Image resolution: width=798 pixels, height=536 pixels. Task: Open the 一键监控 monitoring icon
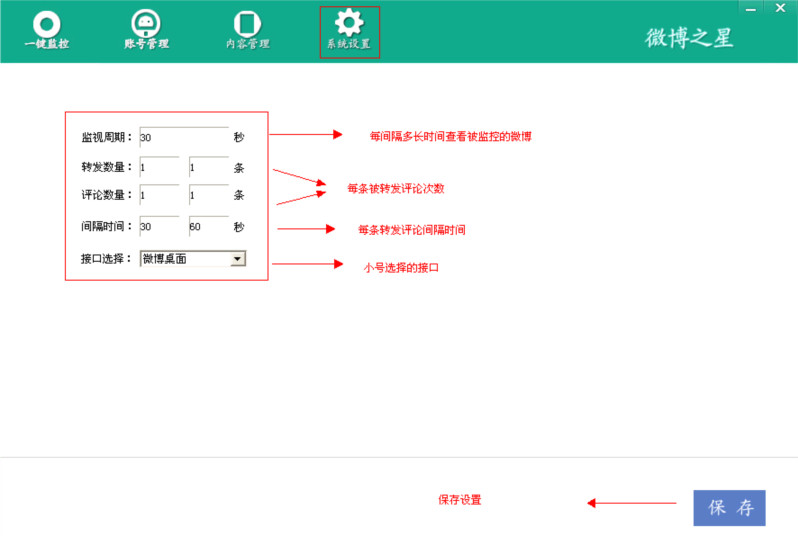[x=46, y=30]
